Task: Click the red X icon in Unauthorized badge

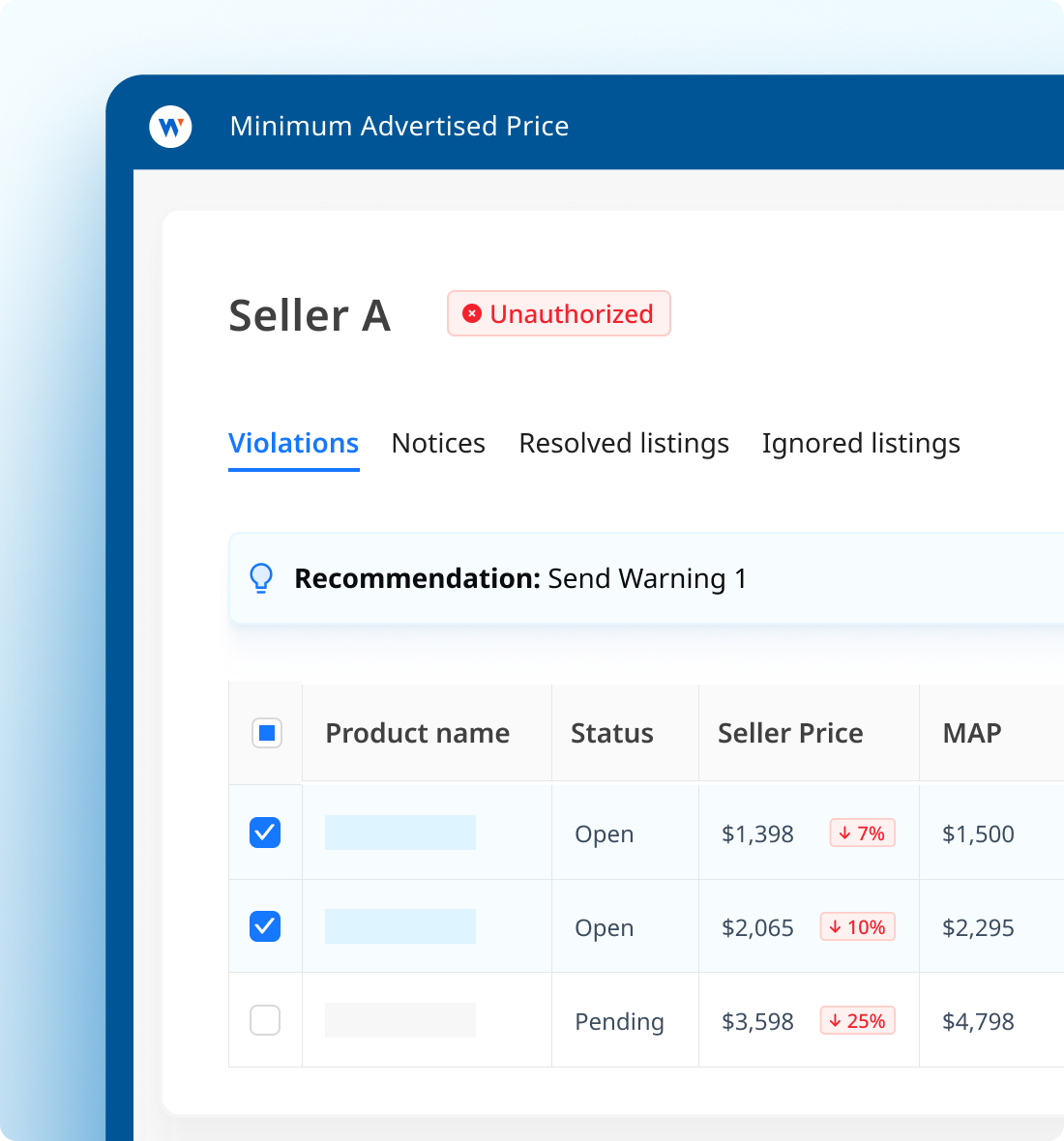Action: point(472,313)
